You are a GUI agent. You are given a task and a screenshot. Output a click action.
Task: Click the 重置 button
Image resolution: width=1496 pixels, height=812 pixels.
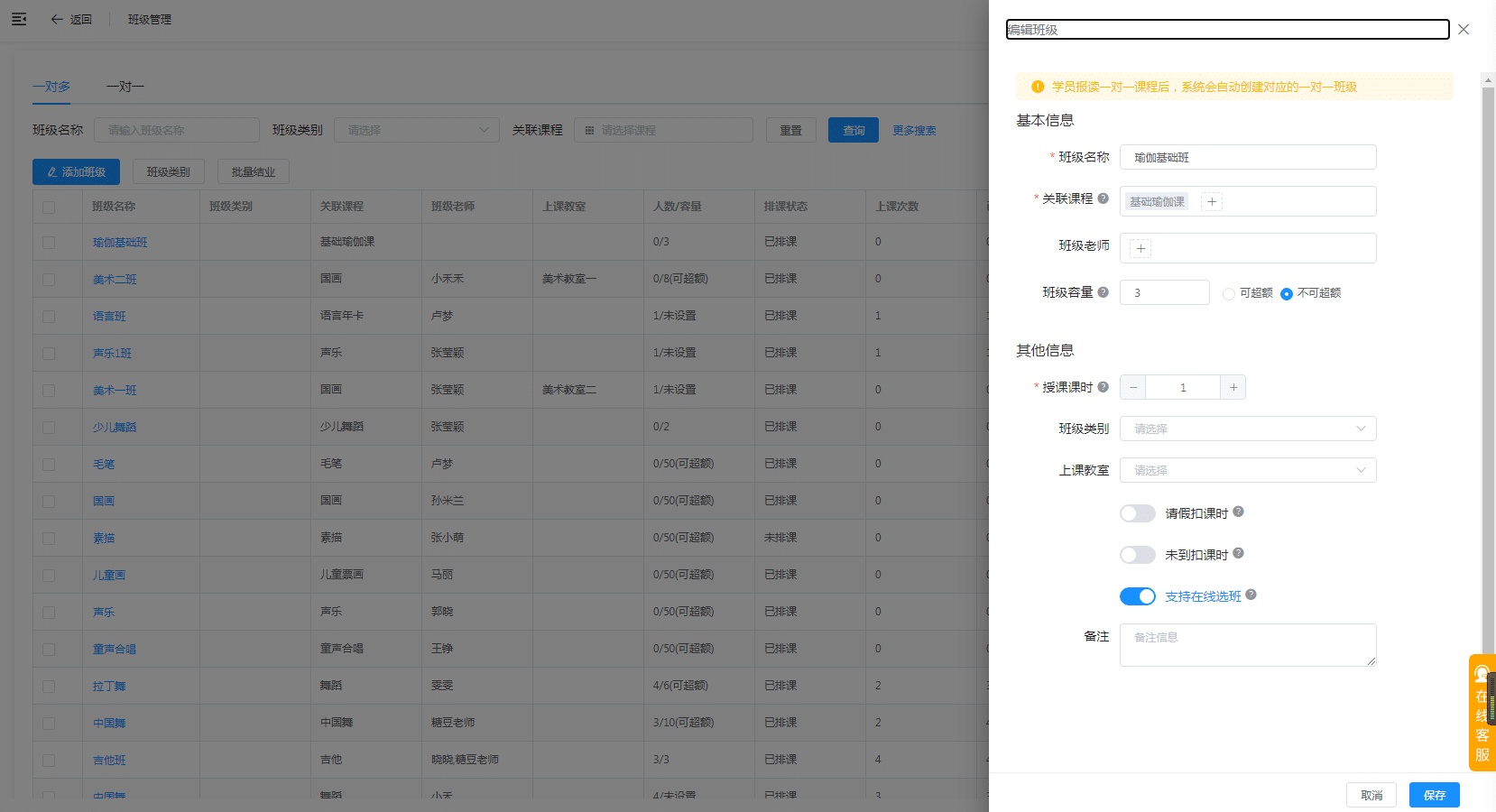coord(791,130)
